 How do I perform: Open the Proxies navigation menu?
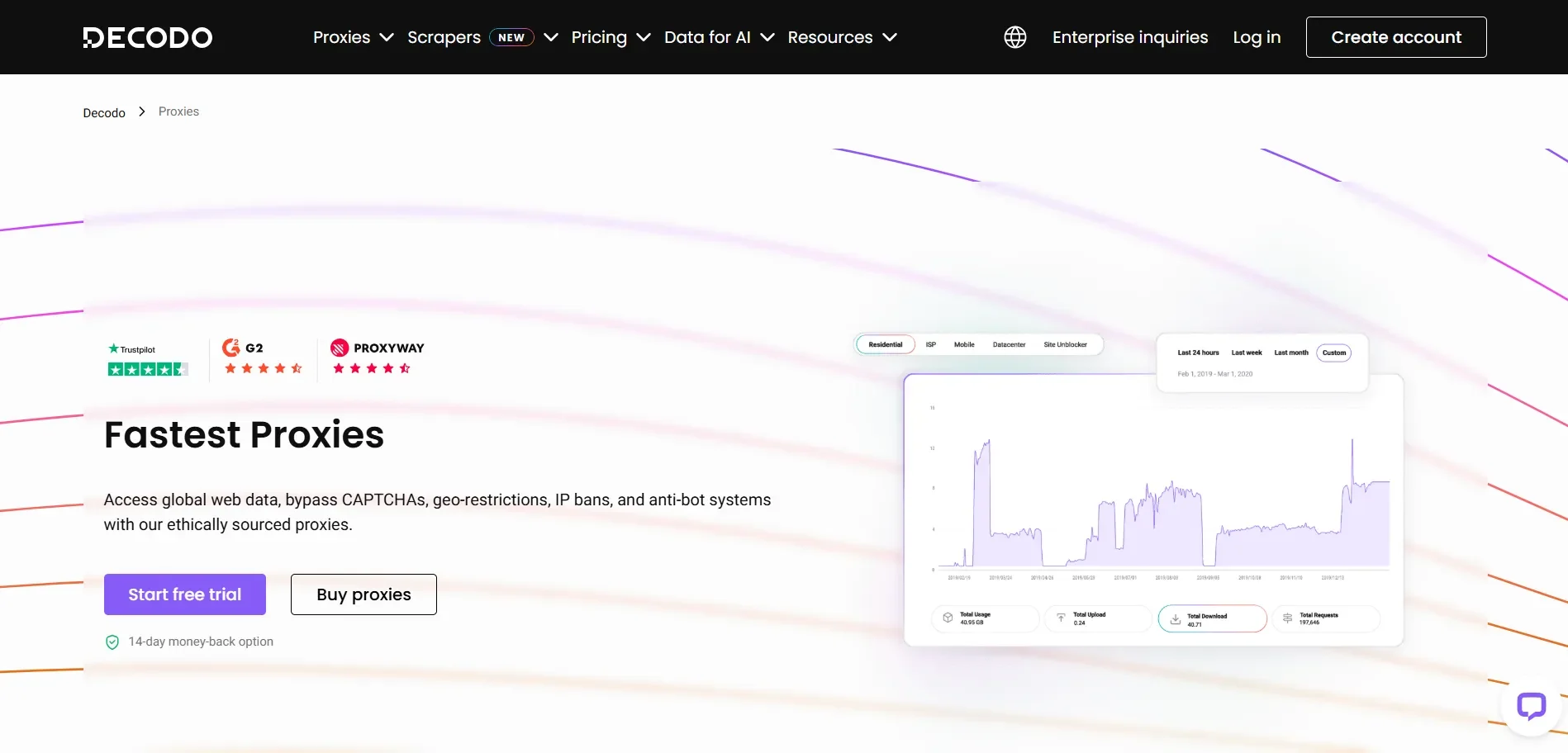point(341,37)
